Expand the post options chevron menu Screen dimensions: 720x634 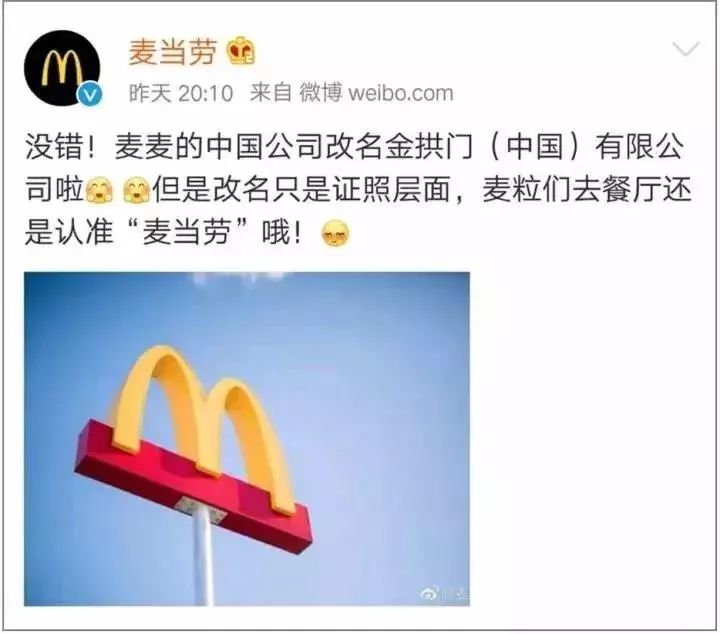pyautogui.click(x=686, y=48)
